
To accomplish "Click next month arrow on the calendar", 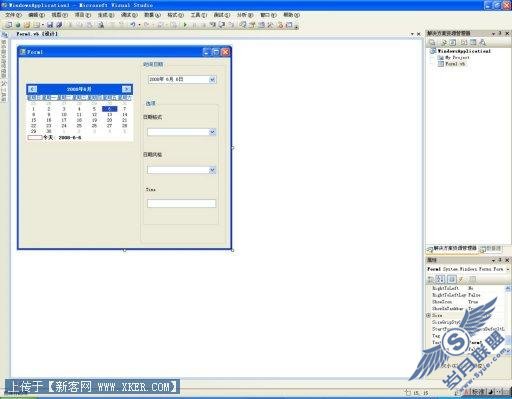I will coord(126,89).
